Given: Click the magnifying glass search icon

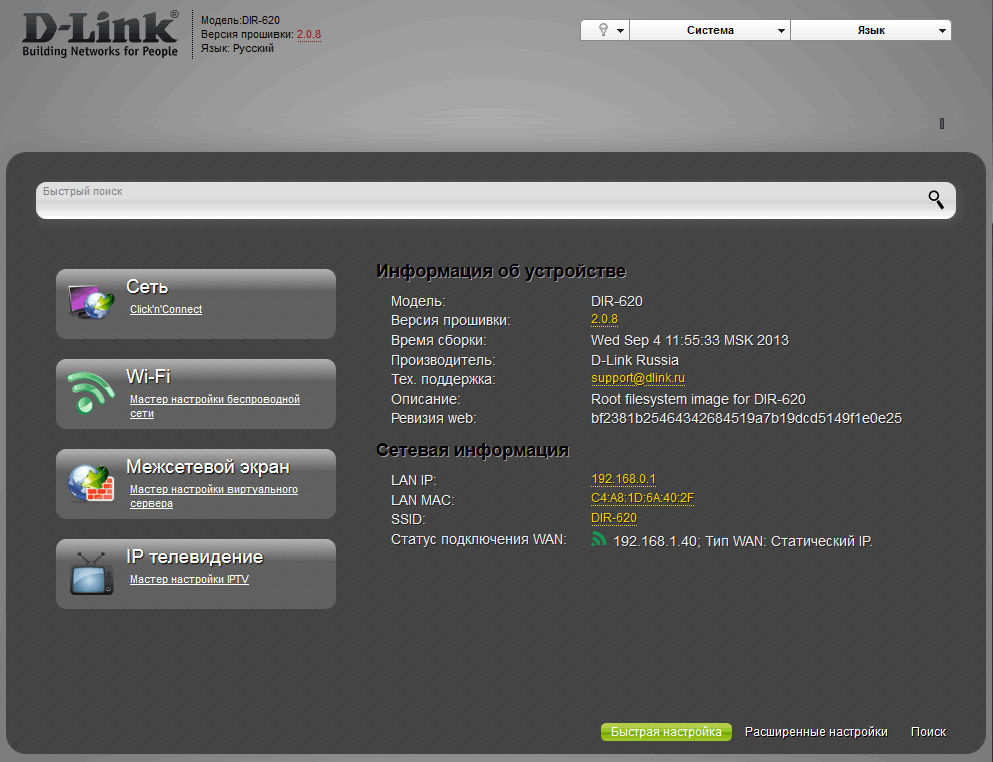Looking at the screenshot, I should click(x=936, y=200).
